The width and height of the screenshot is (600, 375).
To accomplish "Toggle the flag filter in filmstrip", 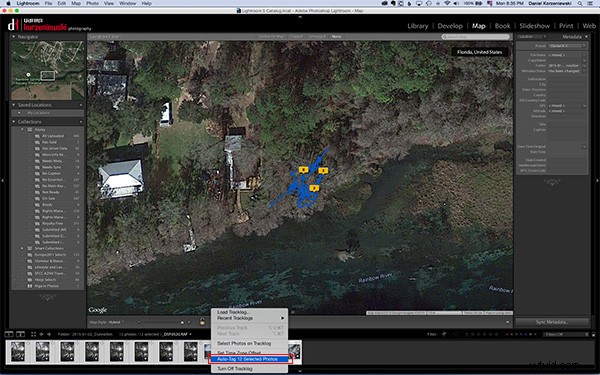I will (444, 334).
